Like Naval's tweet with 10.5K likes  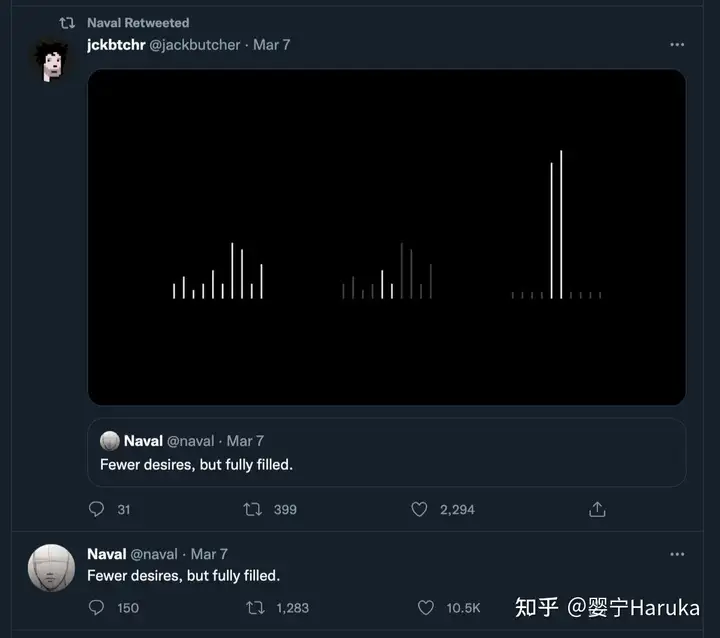point(426,607)
